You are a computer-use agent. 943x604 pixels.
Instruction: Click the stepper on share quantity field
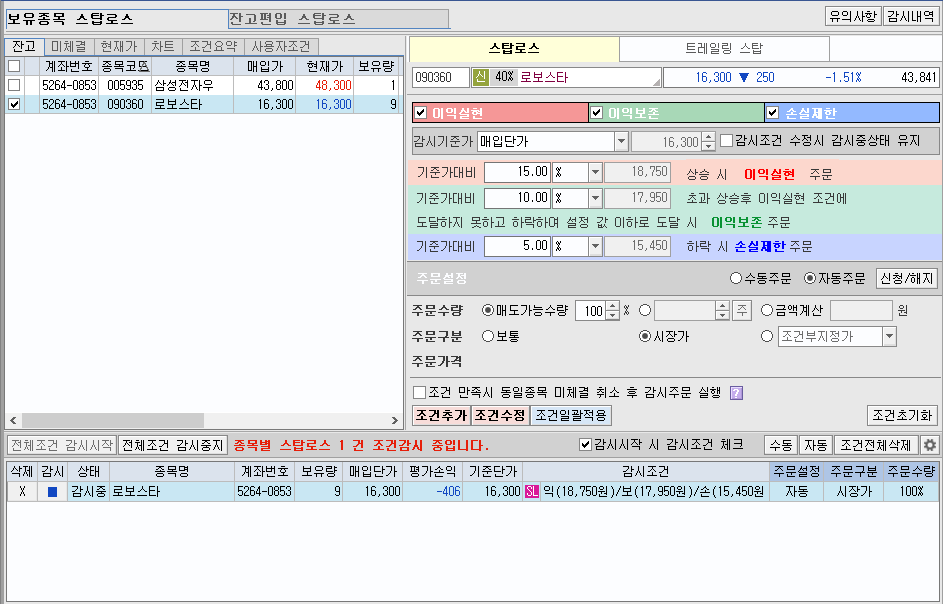point(722,310)
